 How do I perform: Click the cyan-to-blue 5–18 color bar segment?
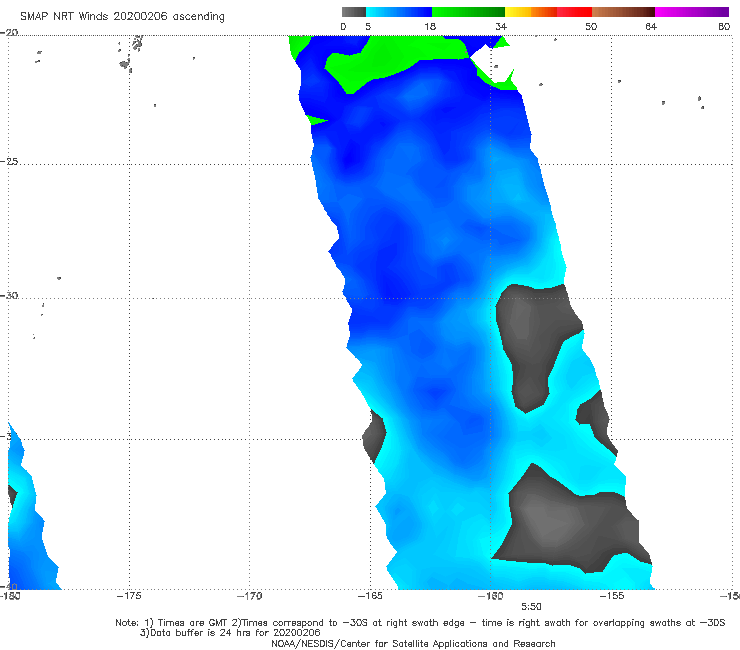(x=399, y=12)
